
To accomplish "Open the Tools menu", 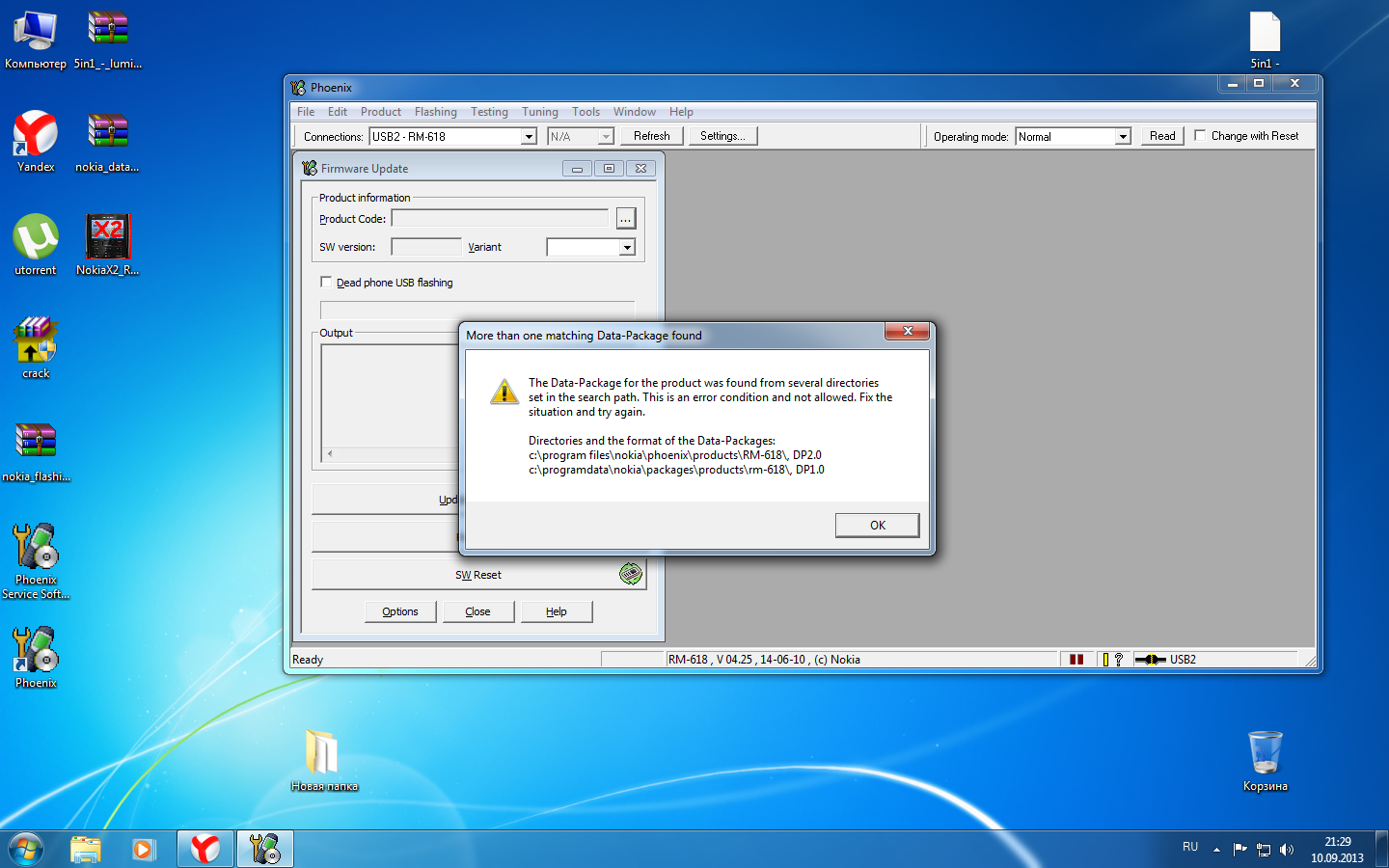I will [x=586, y=112].
